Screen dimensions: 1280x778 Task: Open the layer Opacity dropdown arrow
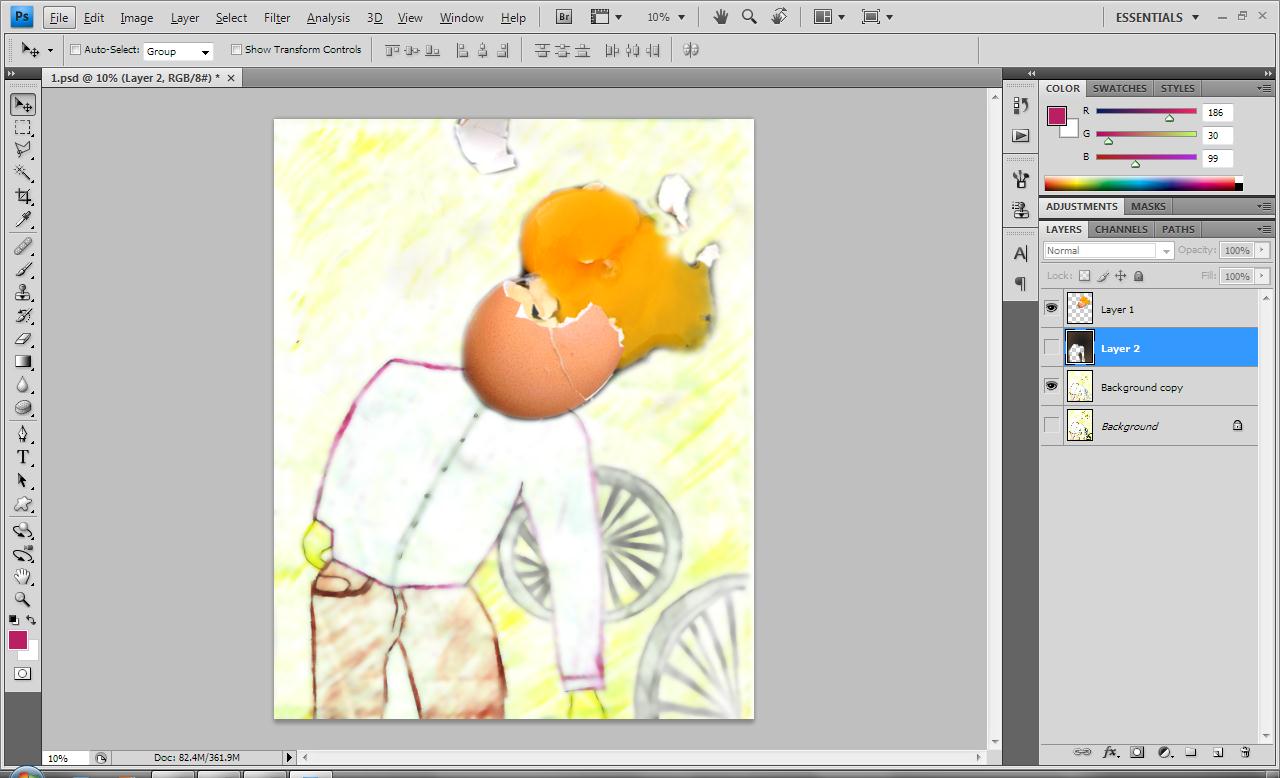[x=1262, y=250]
